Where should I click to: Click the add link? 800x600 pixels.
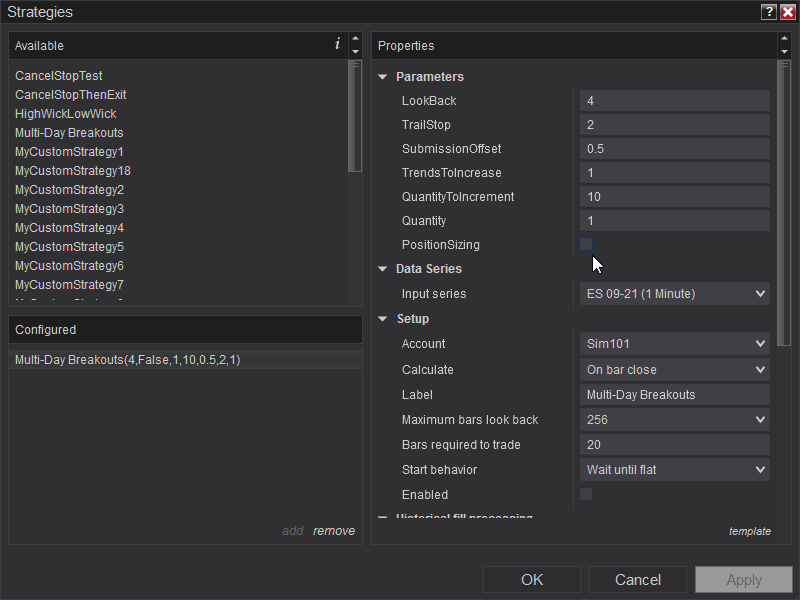pos(293,531)
